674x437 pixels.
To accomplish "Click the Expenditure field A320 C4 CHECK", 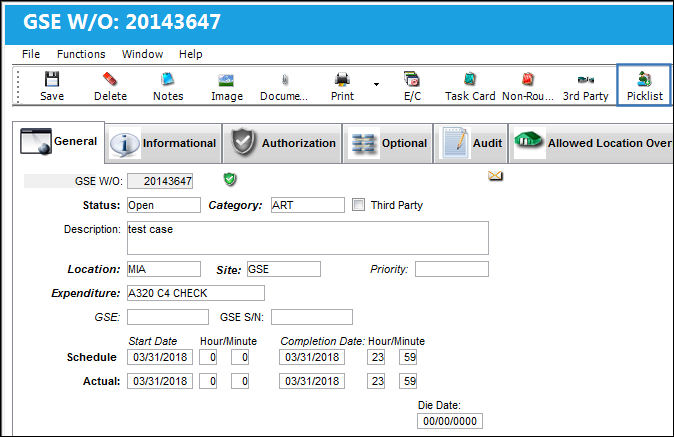I will (x=196, y=293).
